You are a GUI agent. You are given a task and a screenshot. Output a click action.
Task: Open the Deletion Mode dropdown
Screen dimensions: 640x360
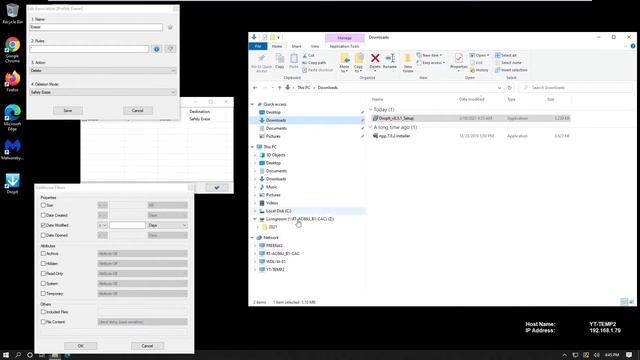[x=102, y=92]
